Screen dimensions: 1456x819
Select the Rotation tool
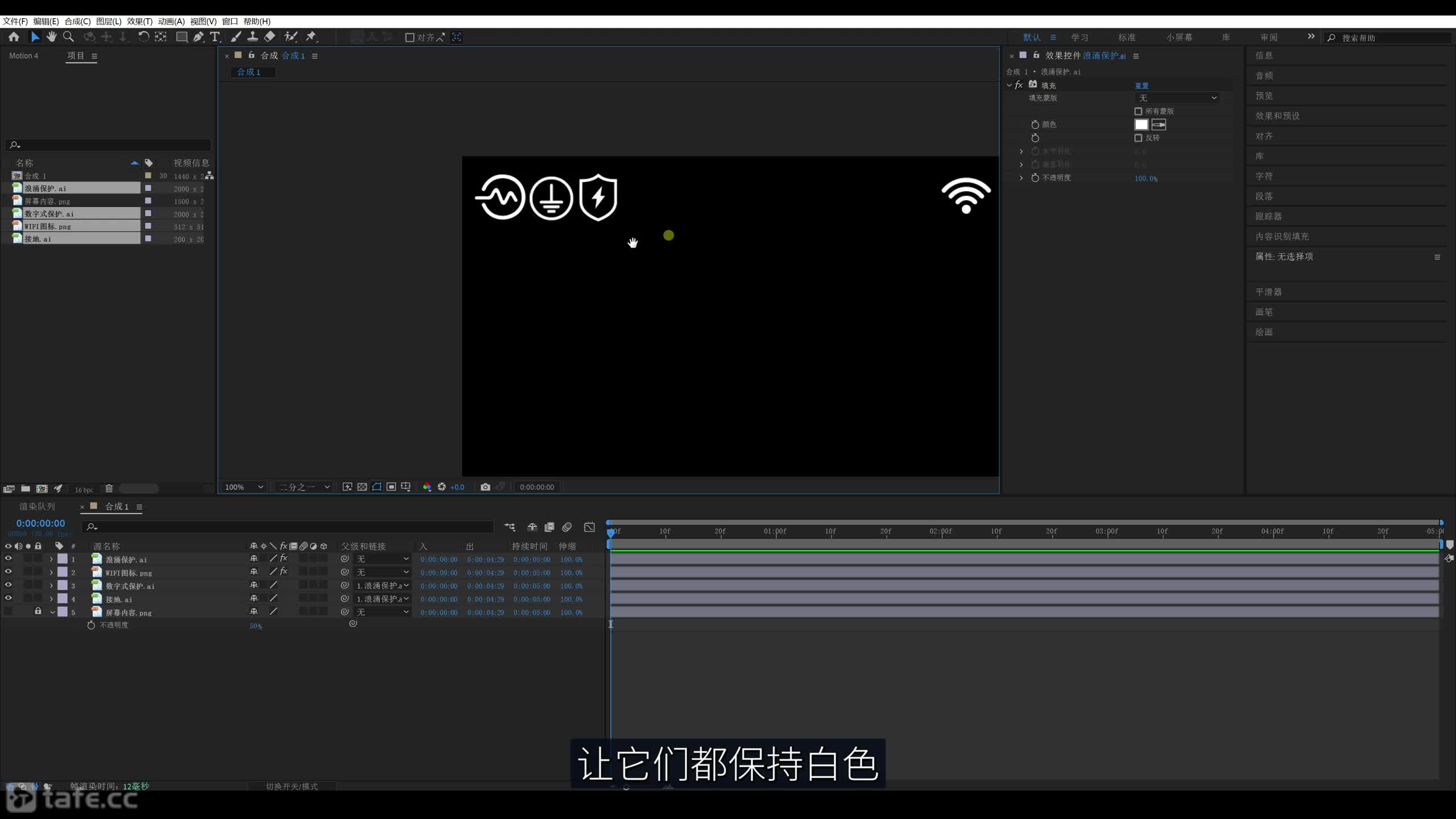[x=143, y=37]
